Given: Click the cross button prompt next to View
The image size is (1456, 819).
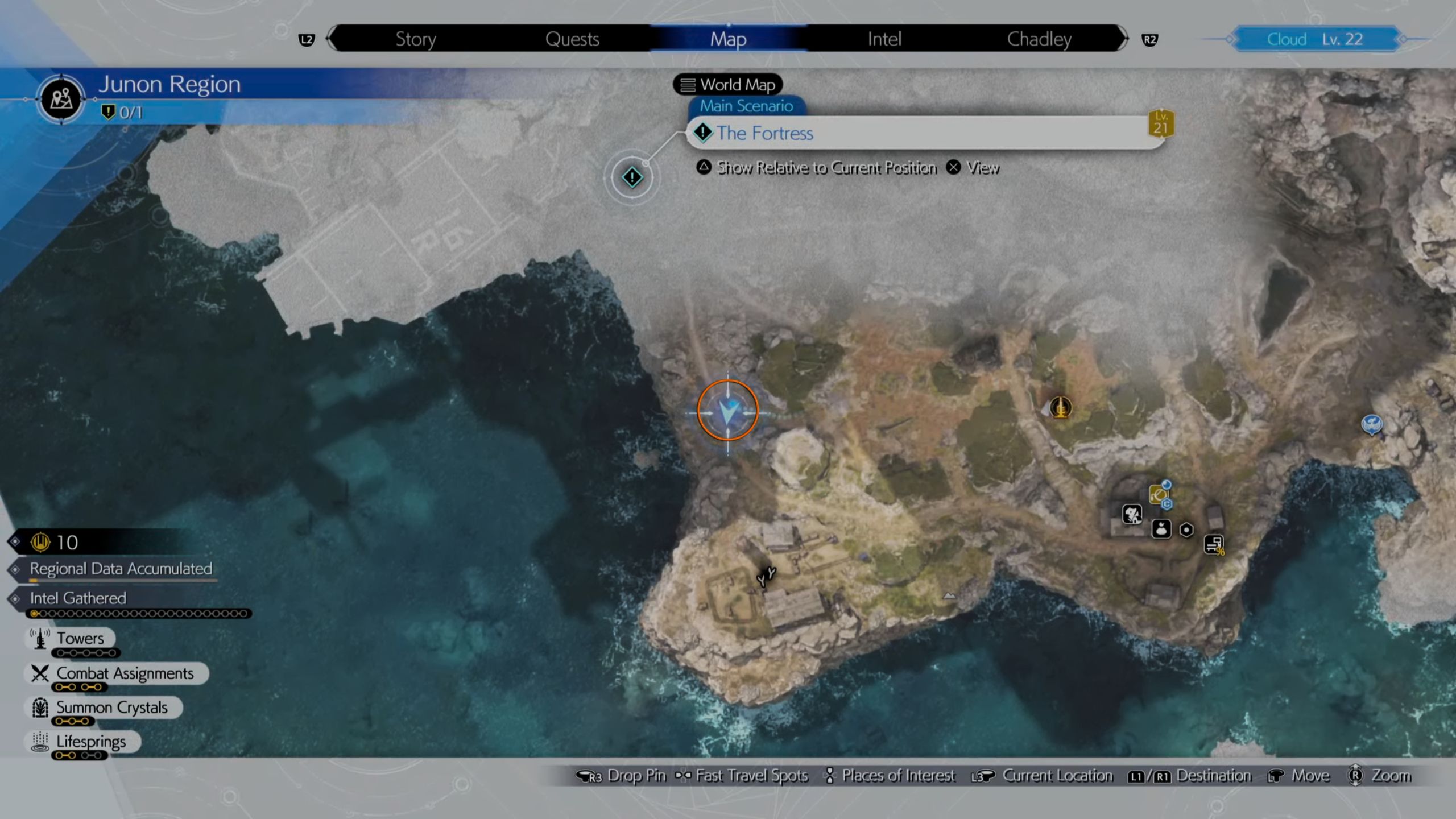Looking at the screenshot, I should [954, 167].
